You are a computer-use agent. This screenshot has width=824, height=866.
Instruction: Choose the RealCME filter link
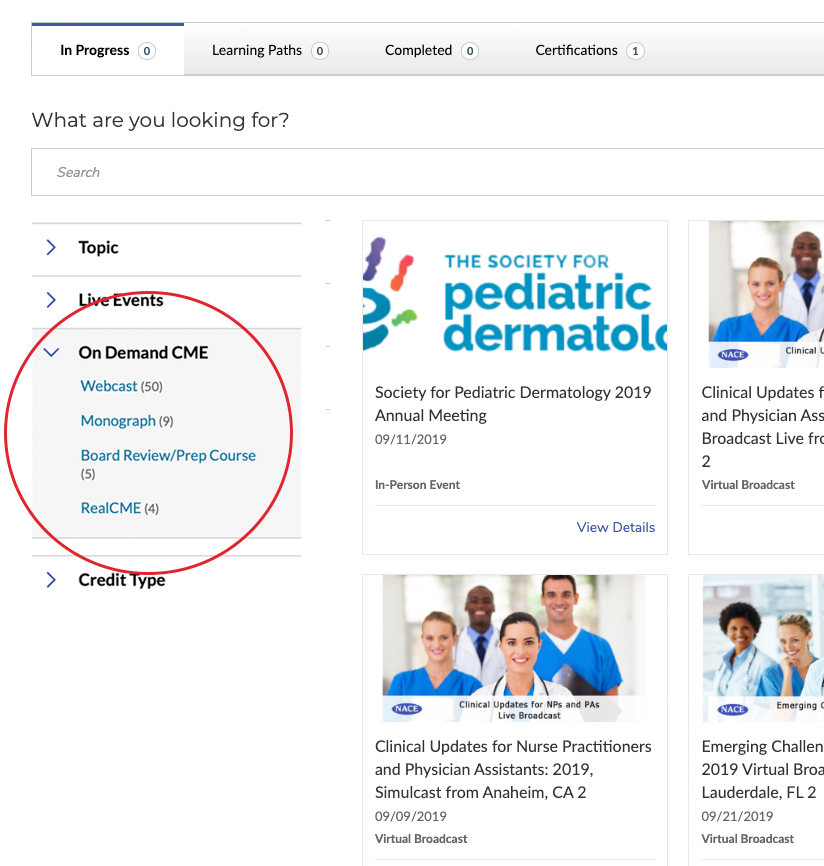coord(111,508)
